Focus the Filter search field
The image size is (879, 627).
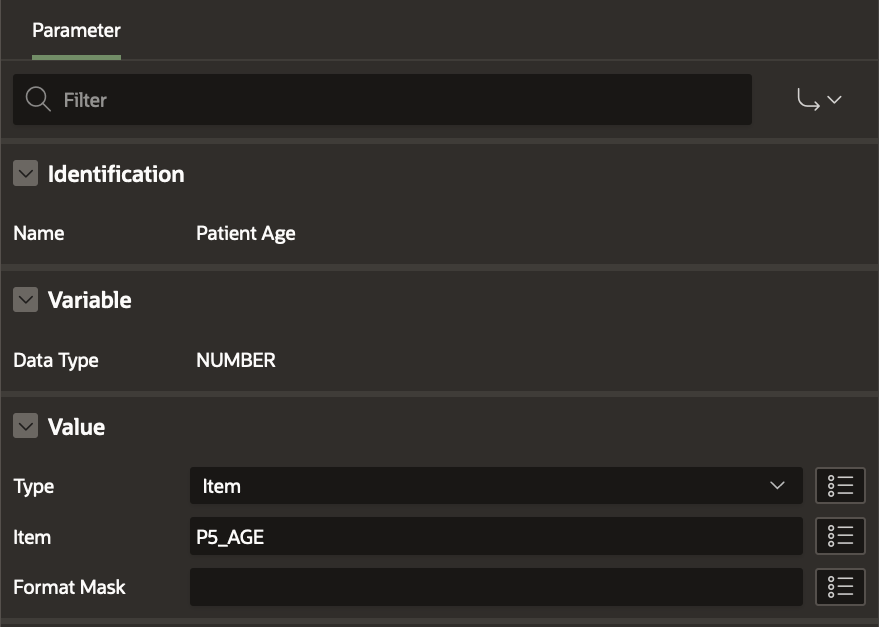coord(400,100)
